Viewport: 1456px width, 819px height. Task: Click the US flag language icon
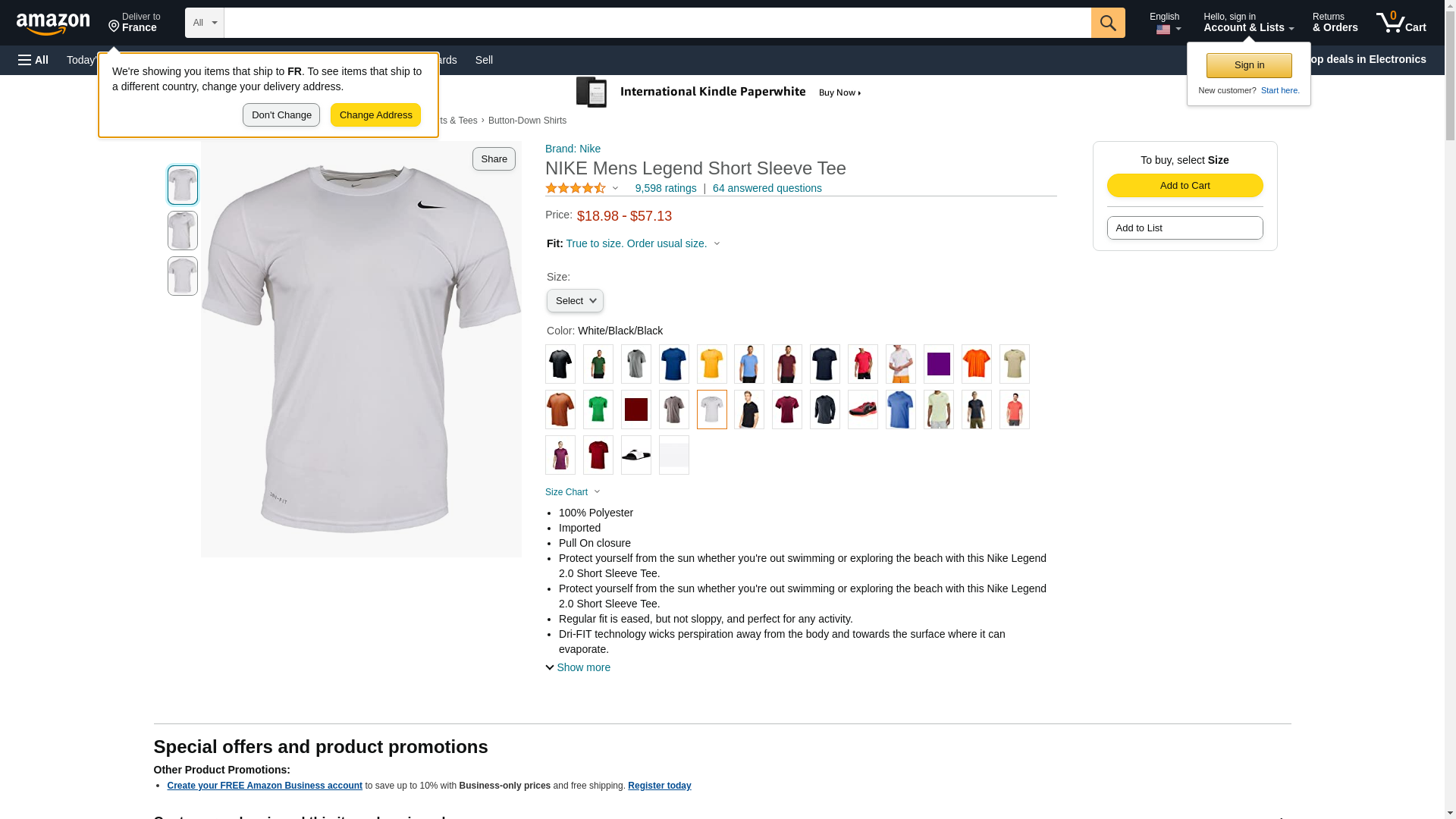1163,30
